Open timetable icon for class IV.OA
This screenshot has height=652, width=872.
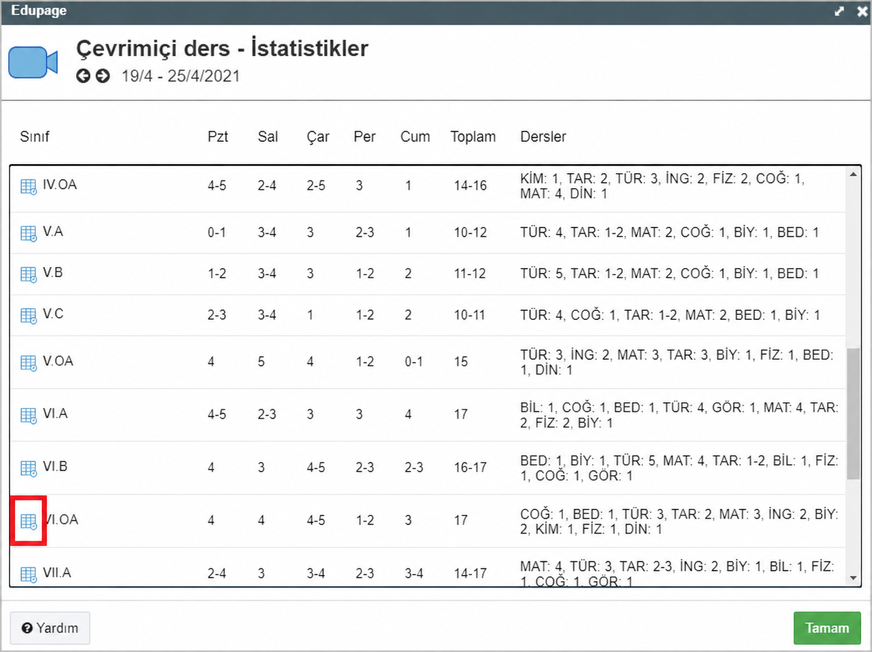click(28, 187)
